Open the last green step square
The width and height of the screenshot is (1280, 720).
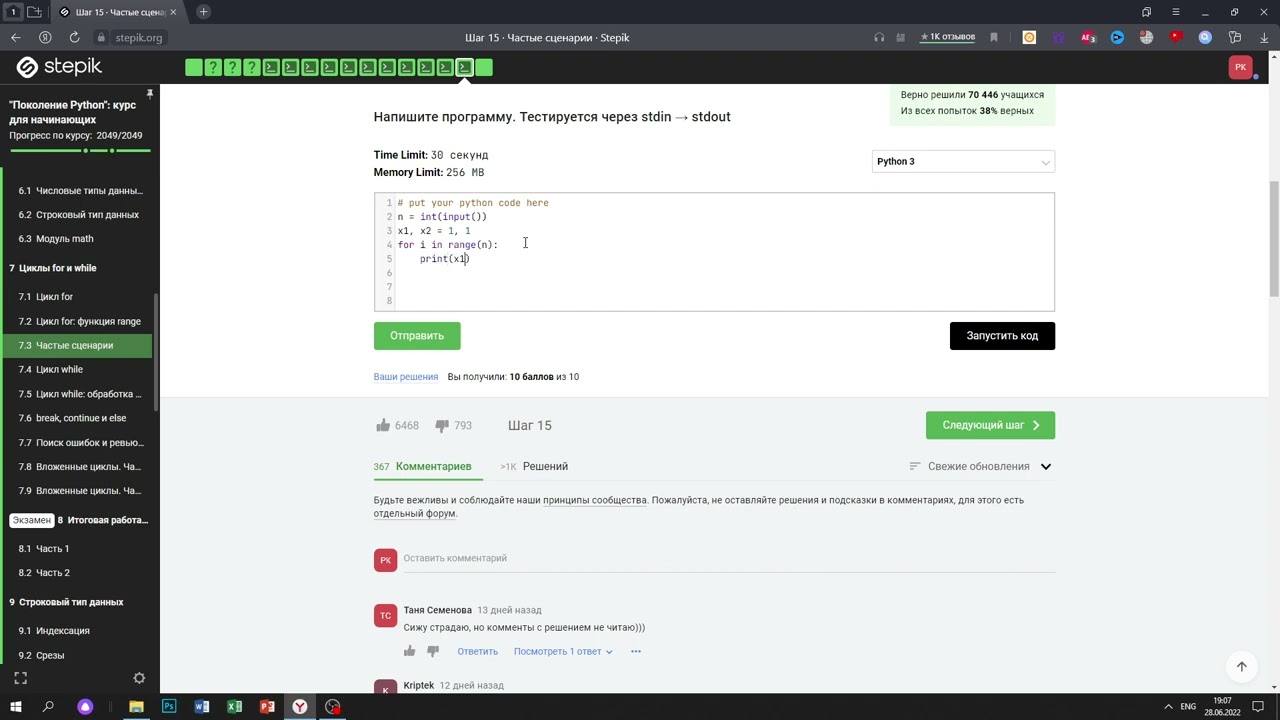point(484,68)
